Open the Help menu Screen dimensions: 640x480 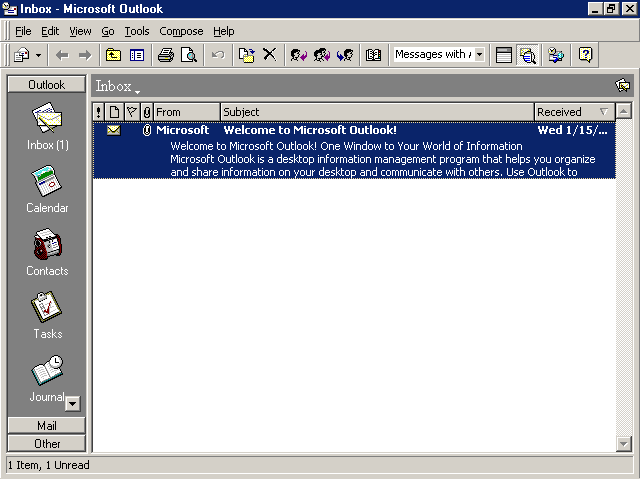tap(224, 31)
